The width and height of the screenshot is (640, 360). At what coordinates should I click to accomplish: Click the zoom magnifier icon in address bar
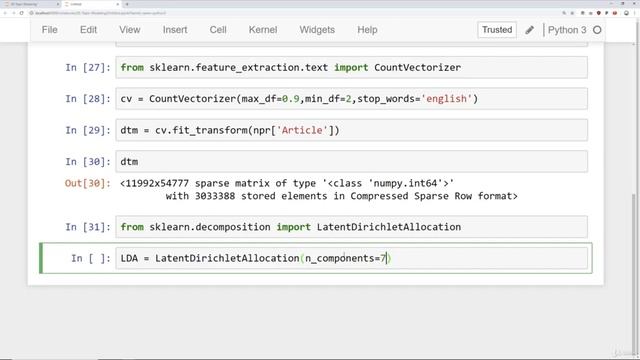click(x=564, y=13)
